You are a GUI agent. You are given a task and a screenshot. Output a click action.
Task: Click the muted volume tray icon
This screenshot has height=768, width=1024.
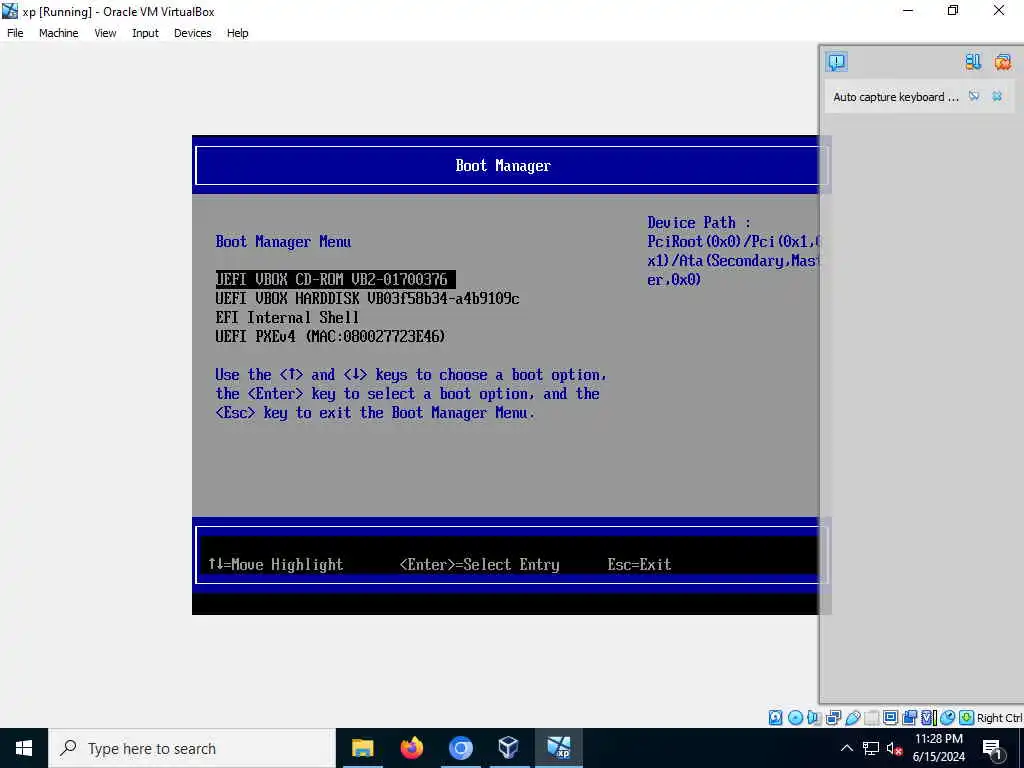coord(894,748)
